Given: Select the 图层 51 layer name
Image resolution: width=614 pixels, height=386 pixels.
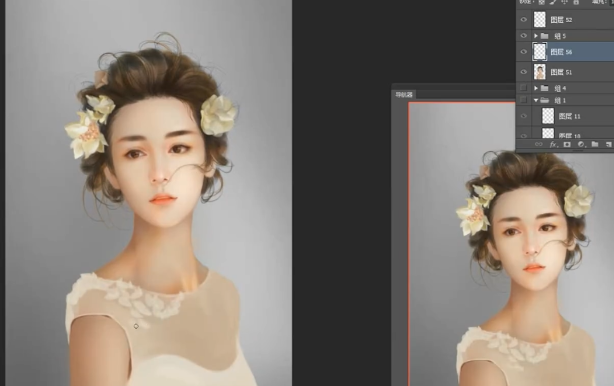Looking at the screenshot, I should pyautogui.click(x=561, y=72).
